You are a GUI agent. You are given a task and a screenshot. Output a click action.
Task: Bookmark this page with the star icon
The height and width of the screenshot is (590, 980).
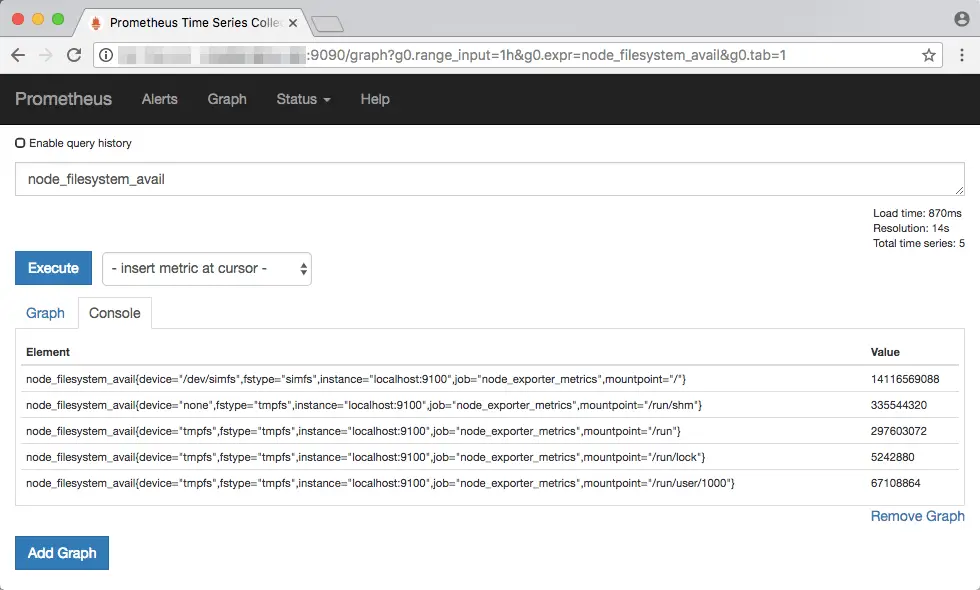[929, 55]
